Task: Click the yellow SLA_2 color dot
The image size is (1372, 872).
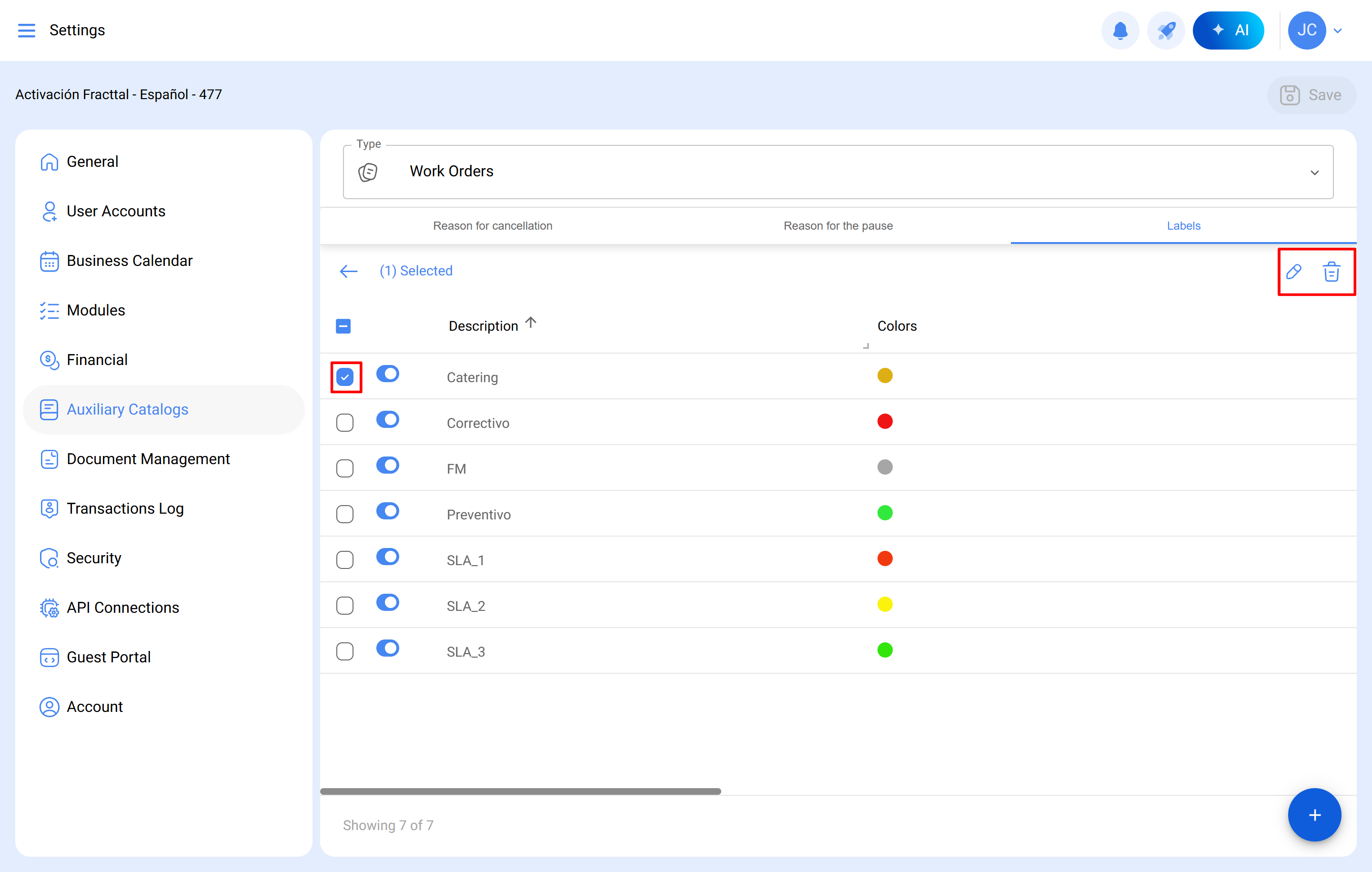Action: click(884, 604)
